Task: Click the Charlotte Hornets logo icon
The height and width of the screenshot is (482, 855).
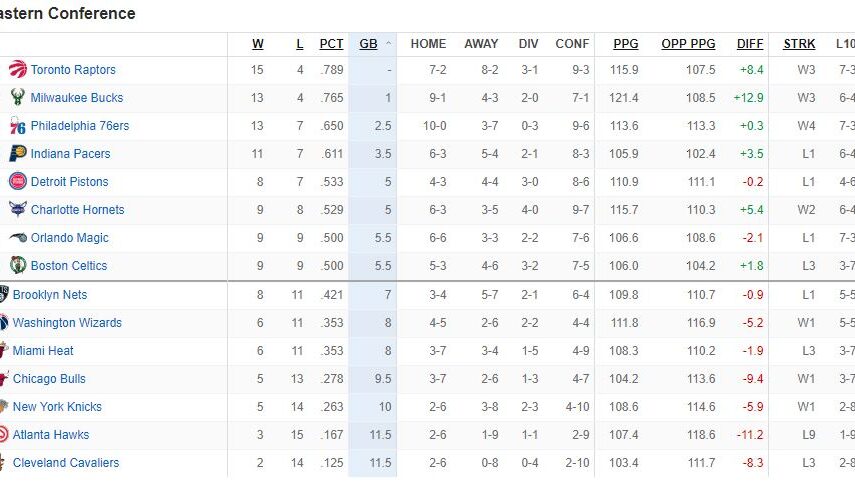Action: pos(18,210)
